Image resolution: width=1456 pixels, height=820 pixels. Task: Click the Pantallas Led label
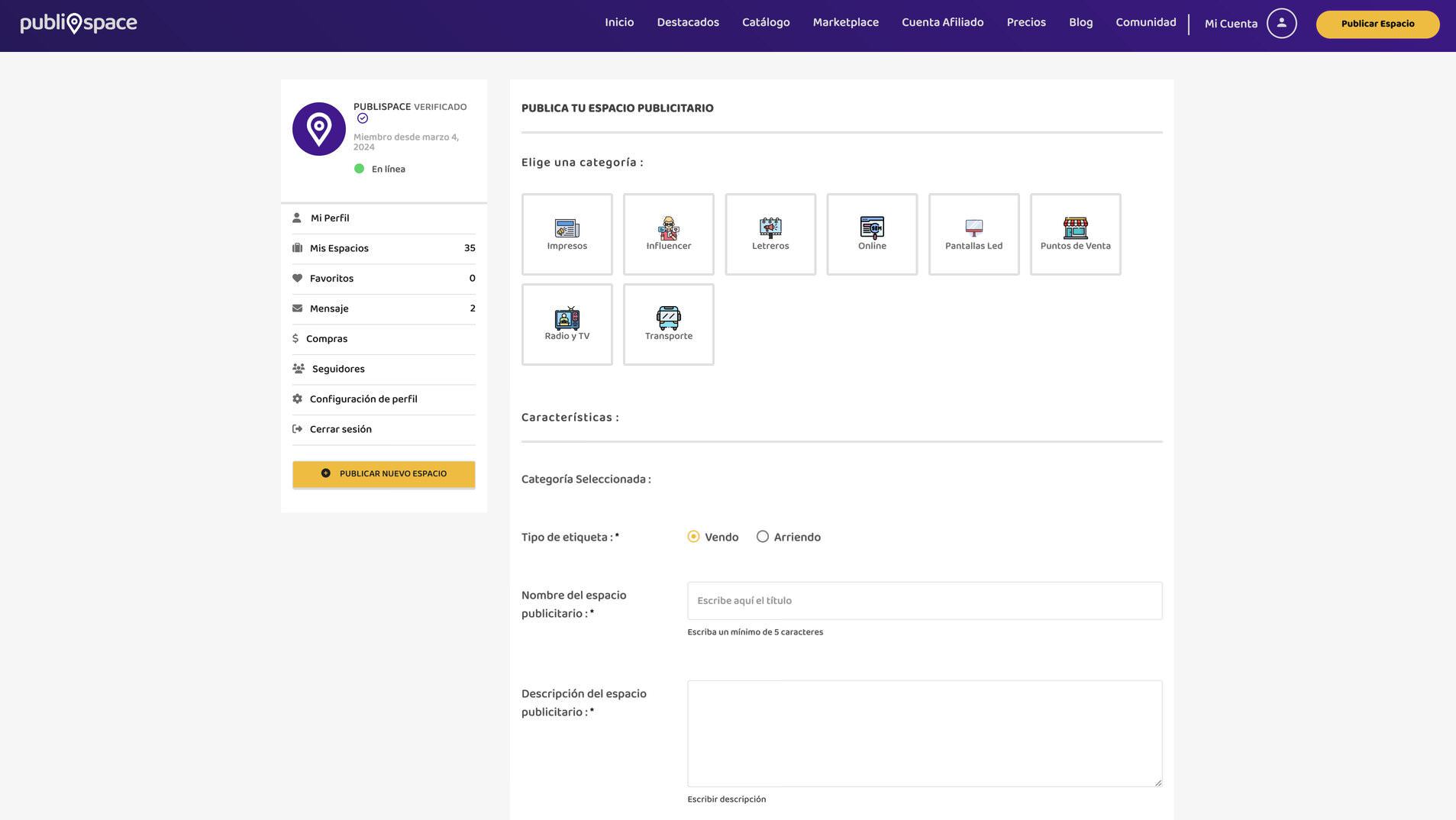(x=973, y=246)
